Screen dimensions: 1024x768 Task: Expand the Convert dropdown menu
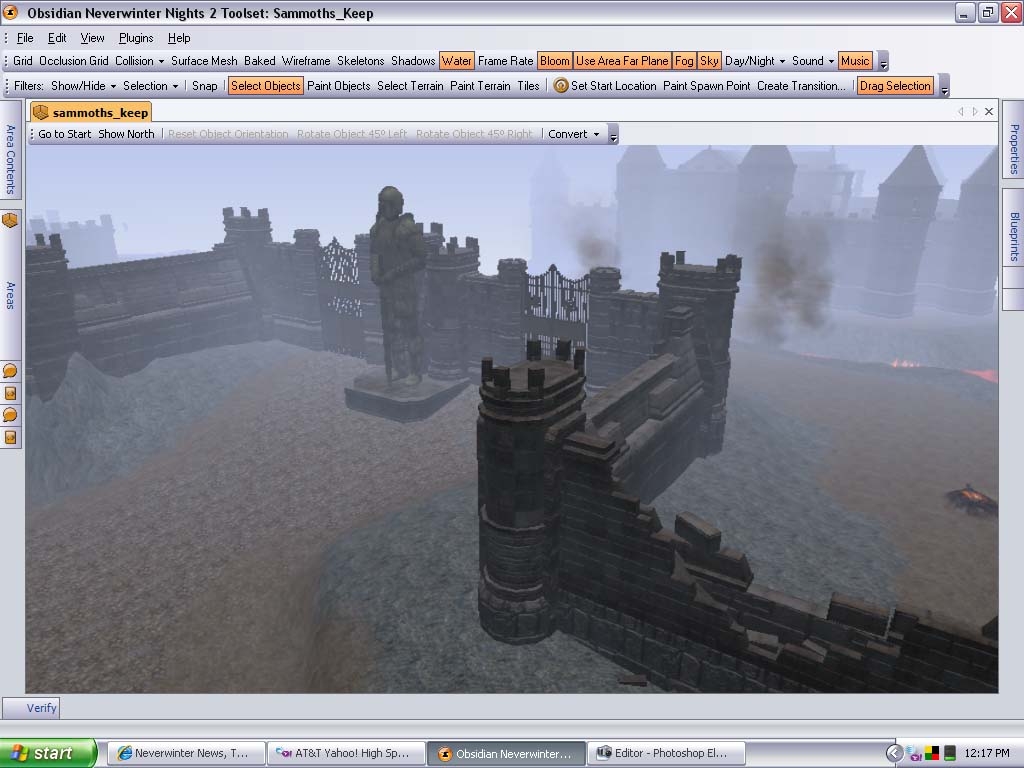(574, 134)
